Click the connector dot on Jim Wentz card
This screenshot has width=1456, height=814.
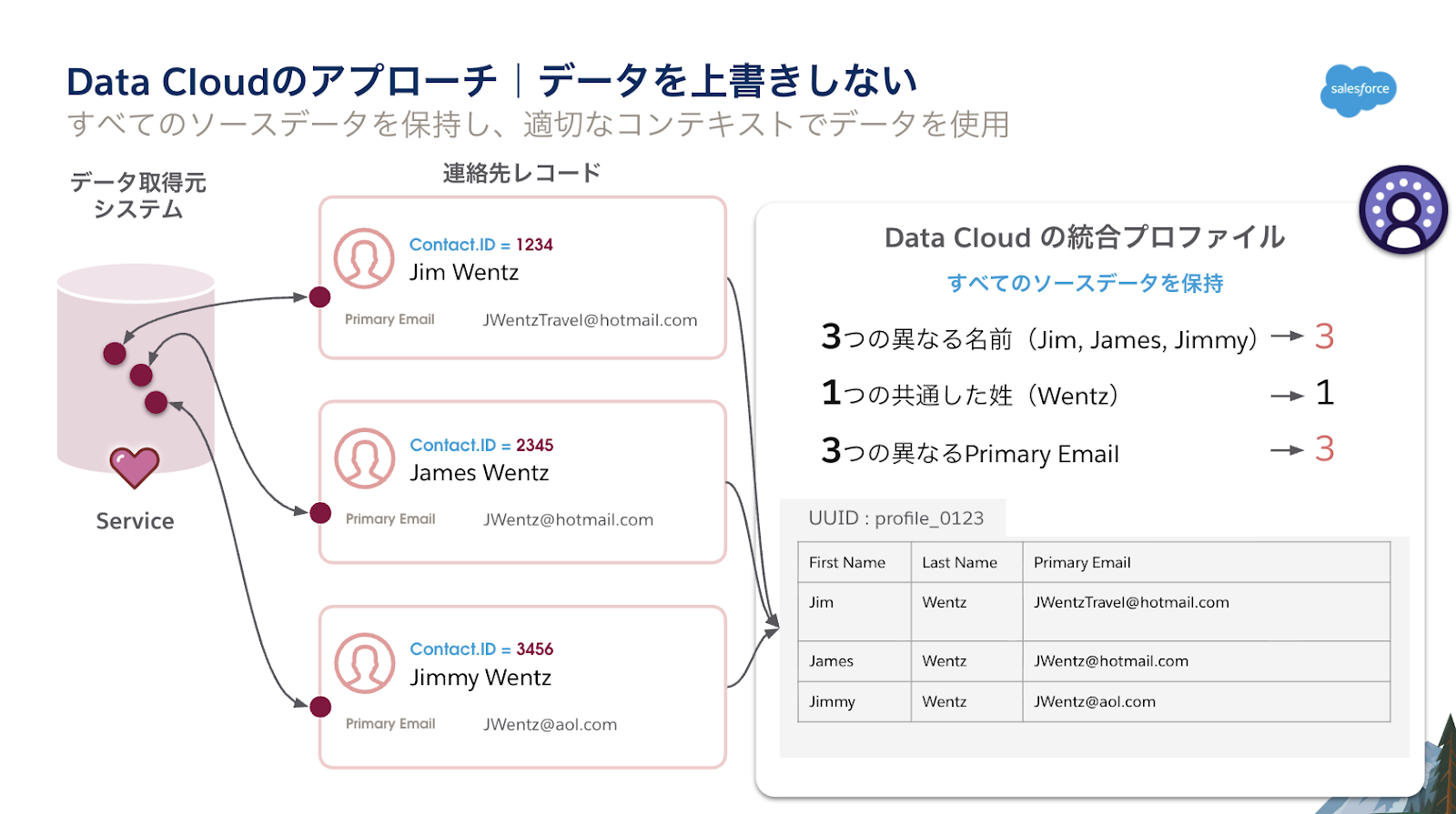point(319,296)
